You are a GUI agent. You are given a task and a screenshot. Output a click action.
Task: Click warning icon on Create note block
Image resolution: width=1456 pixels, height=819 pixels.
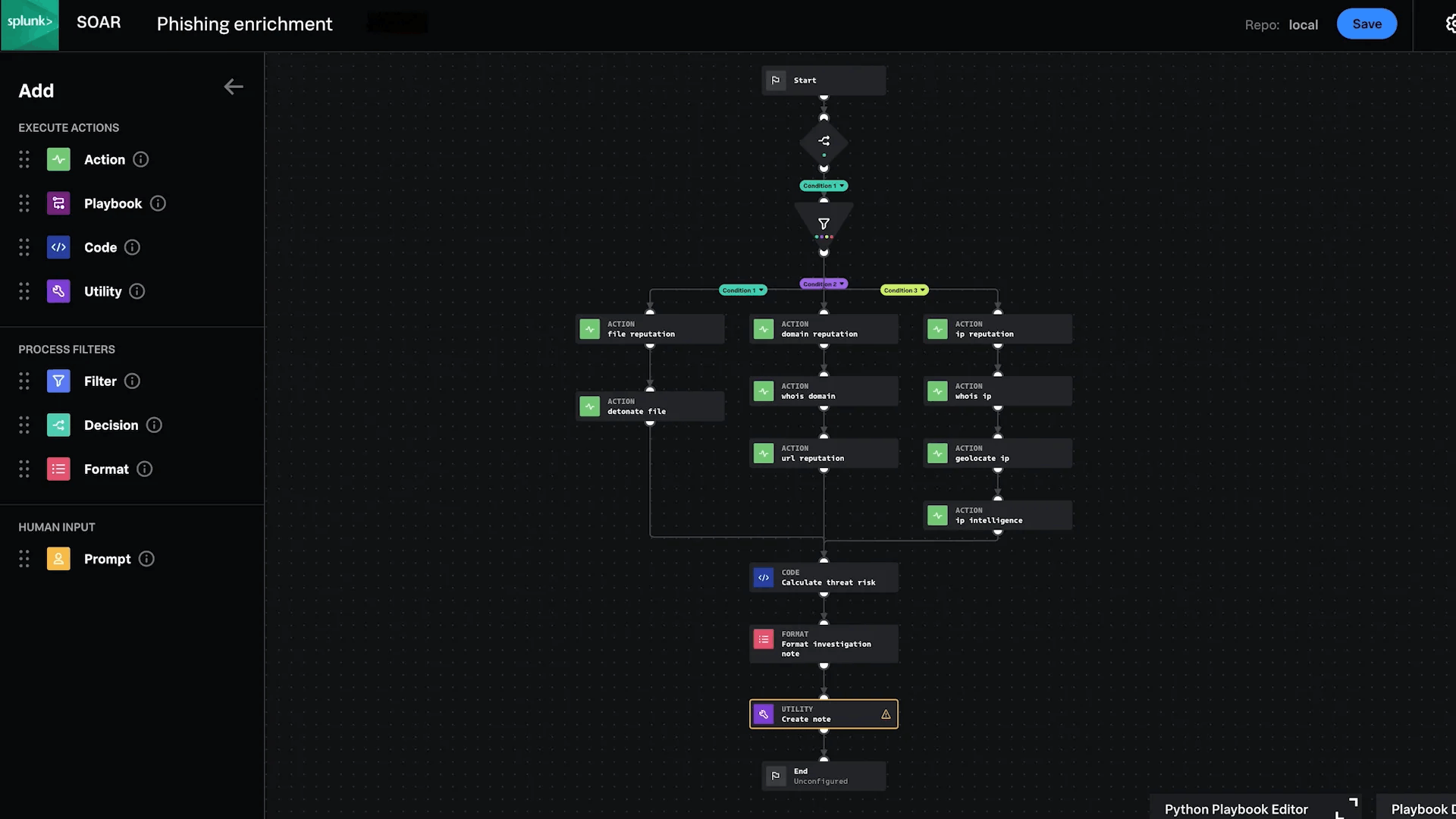coord(886,714)
